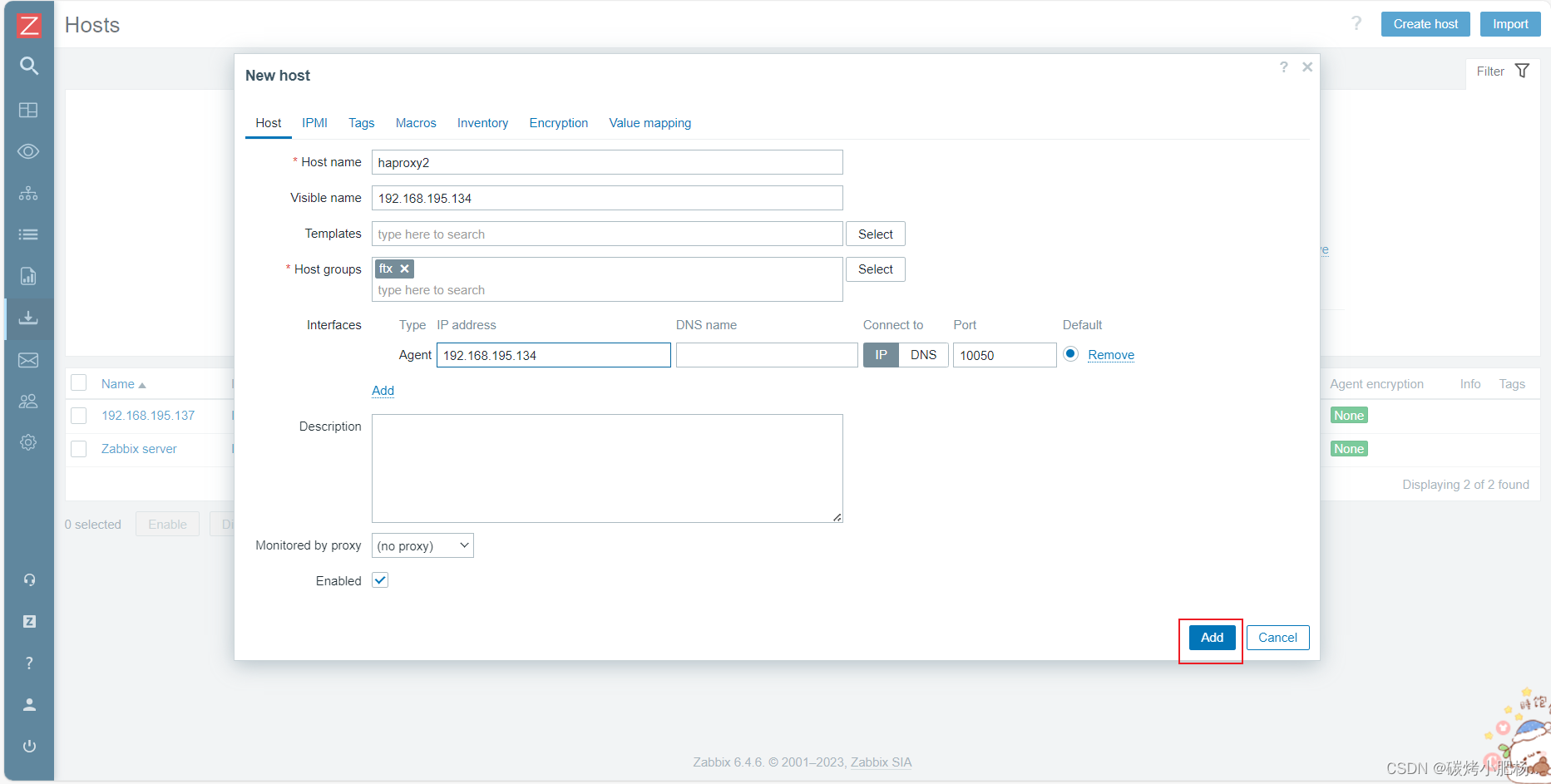The height and width of the screenshot is (784, 1551).
Task: Click the Sign out power icon
Action: (29, 746)
